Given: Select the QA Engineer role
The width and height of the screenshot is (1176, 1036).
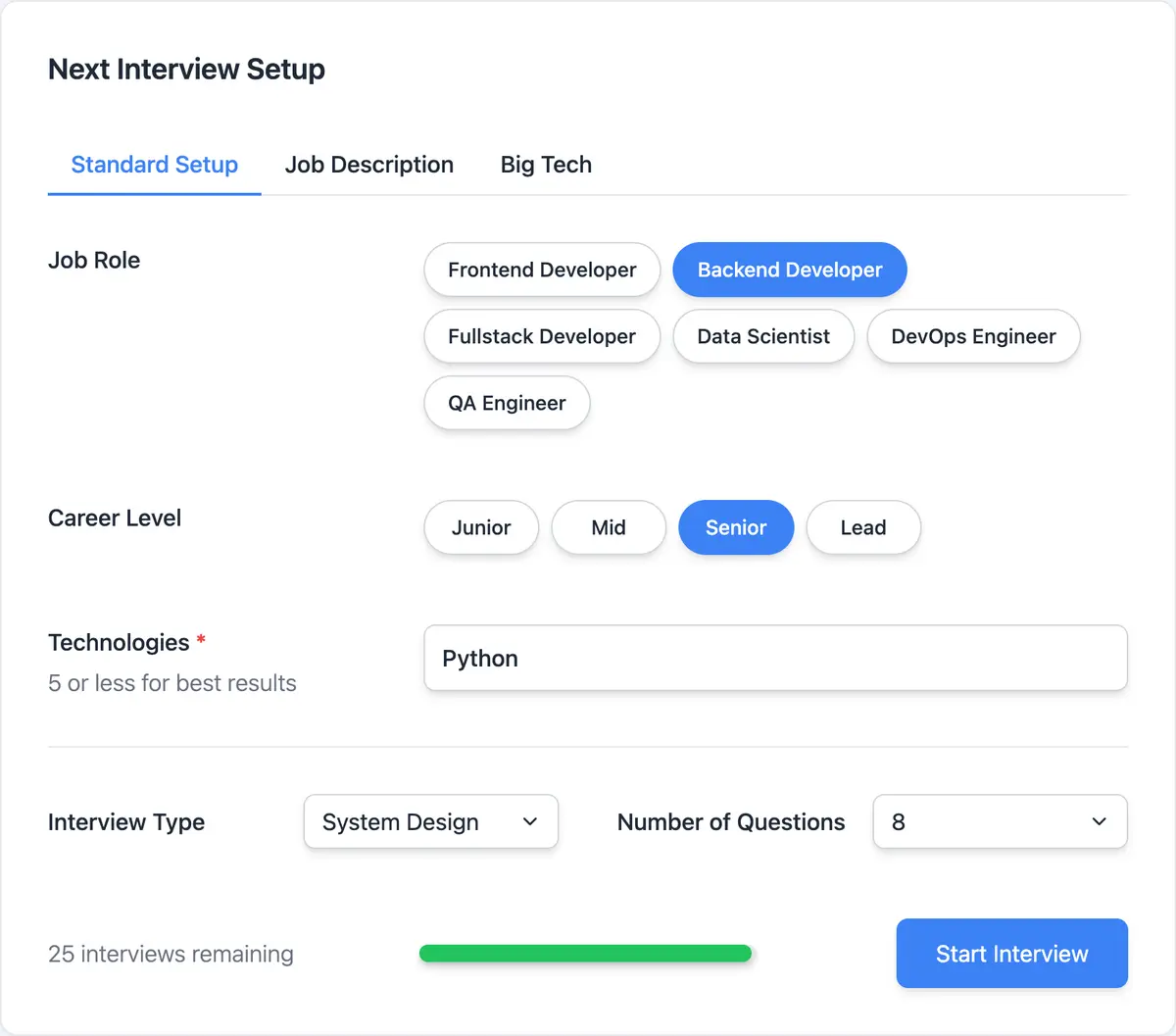Looking at the screenshot, I should pyautogui.click(x=507, y=403).
